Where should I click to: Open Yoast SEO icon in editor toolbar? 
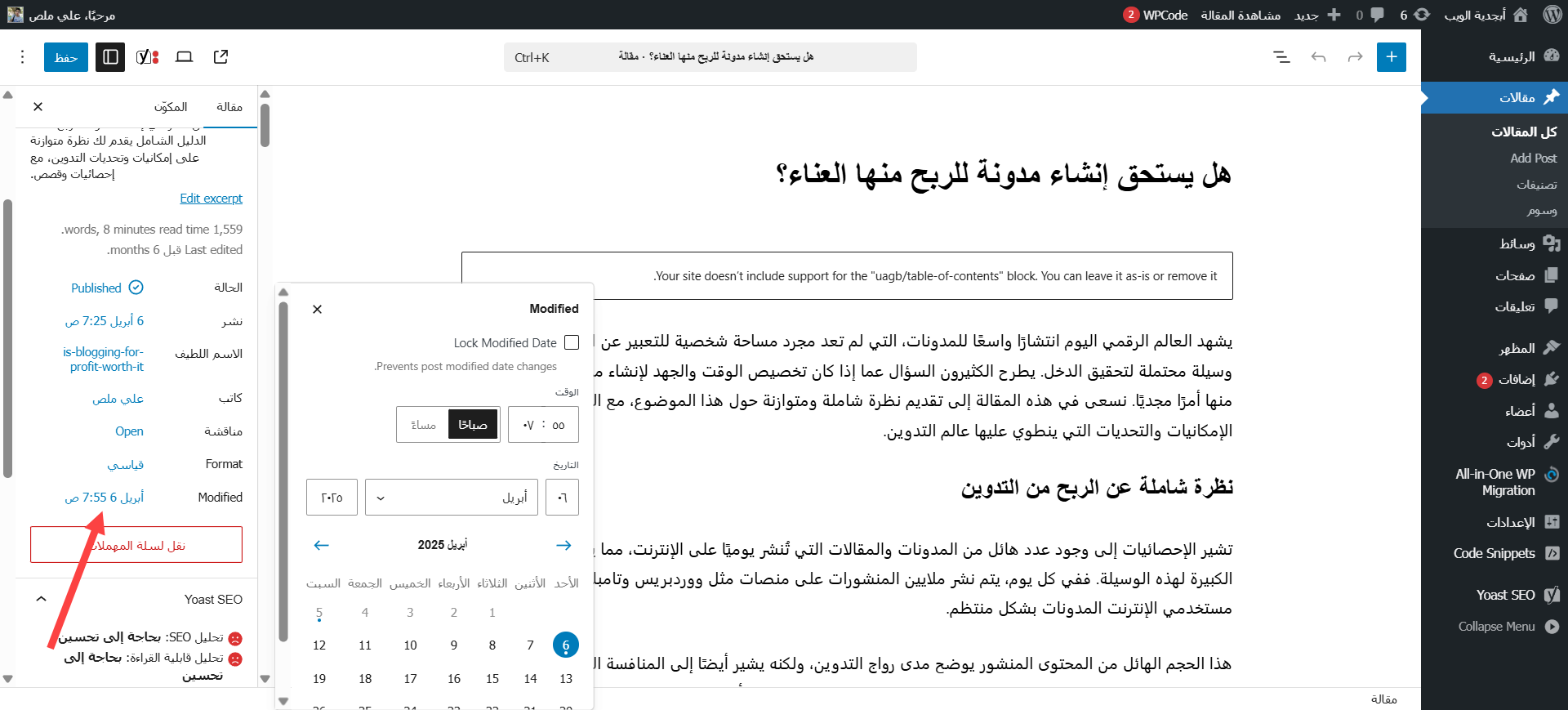pyautogui.click(x=147, y=57)
